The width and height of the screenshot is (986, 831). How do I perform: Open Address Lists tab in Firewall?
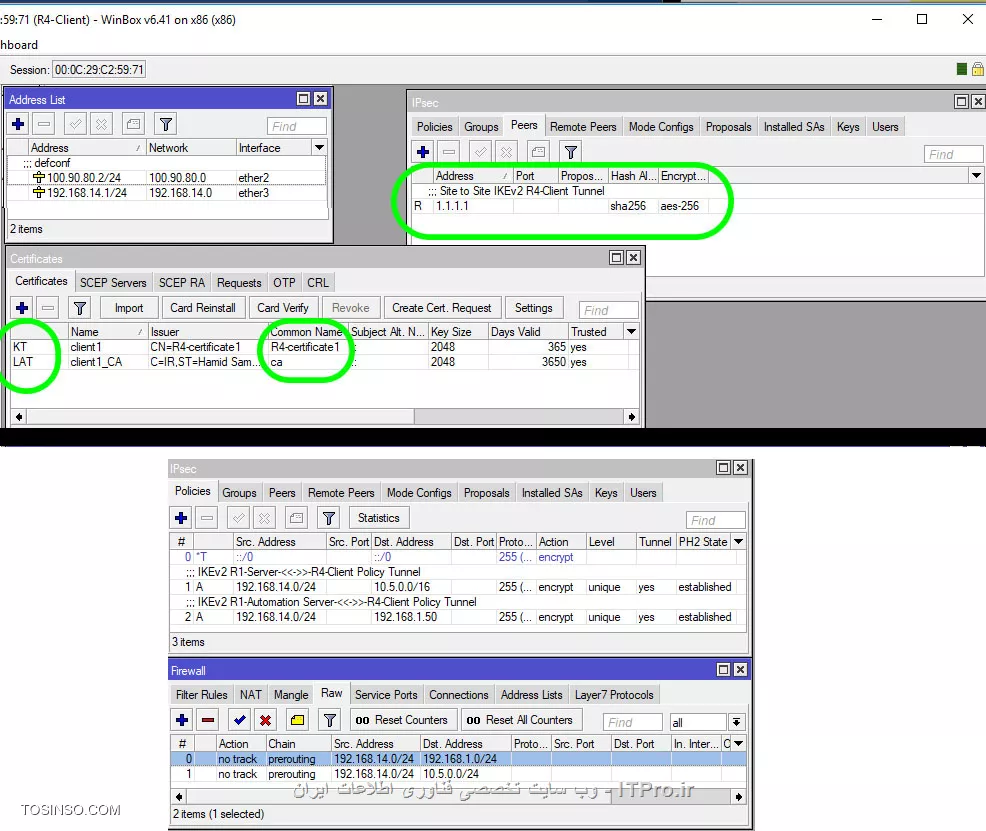click(531, 695)
